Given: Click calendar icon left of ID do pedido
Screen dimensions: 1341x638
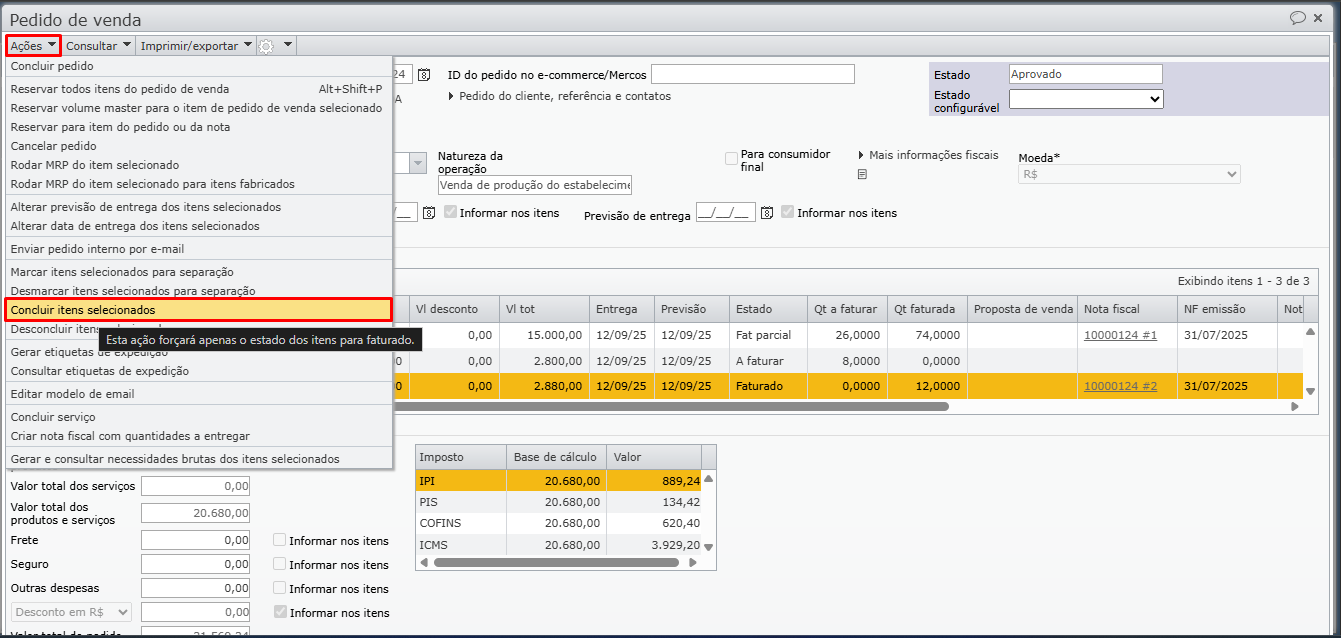Looking at the screenshot, I should 424,75.
